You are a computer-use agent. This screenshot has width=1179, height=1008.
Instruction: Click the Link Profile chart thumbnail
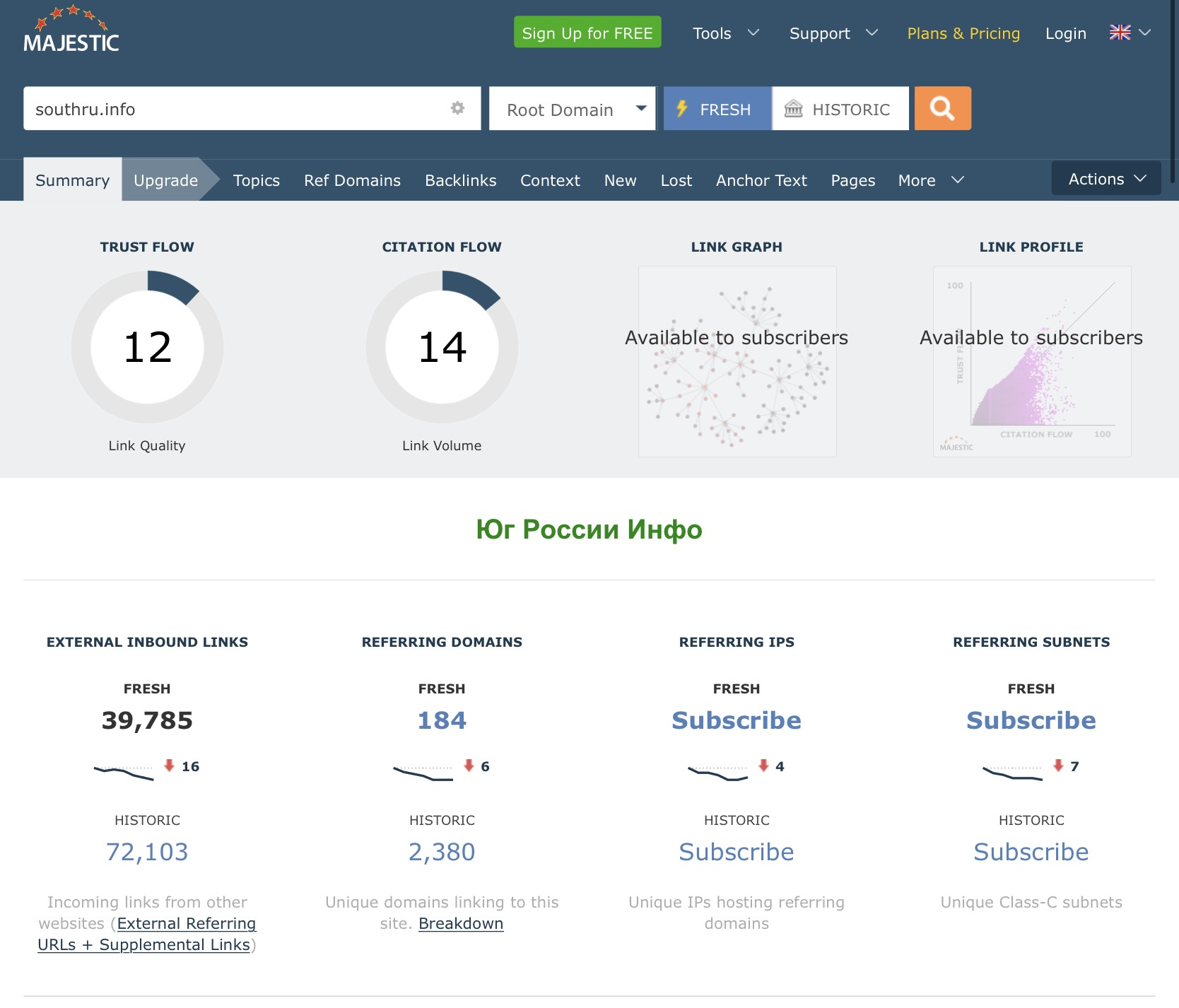click(x=1032, y=361)
